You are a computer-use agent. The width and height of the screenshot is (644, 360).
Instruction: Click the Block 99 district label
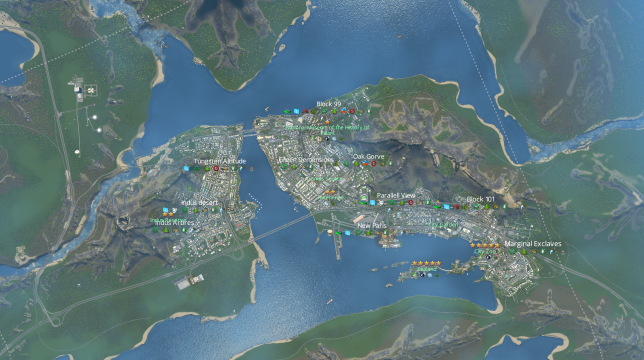(329, 104)
